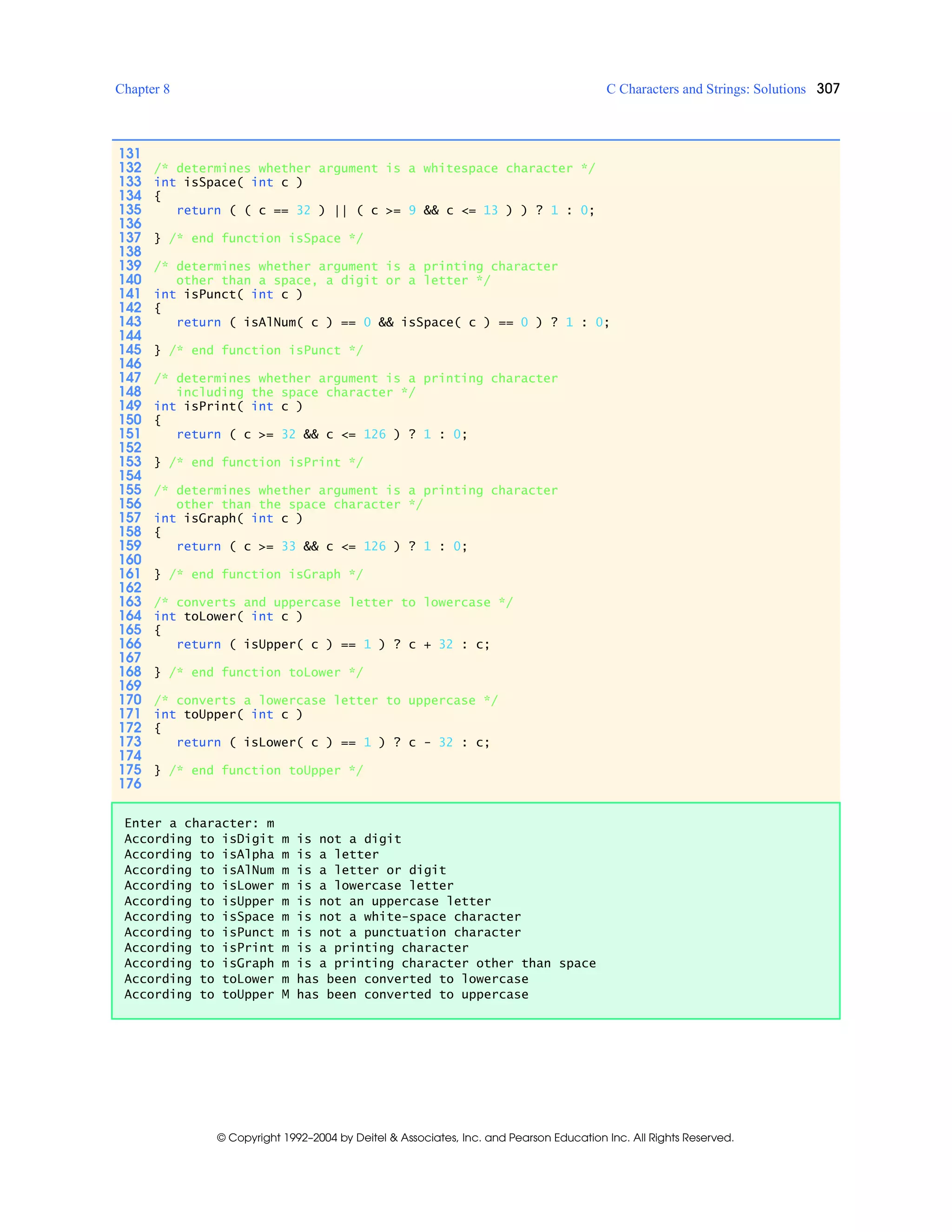Click the Chapter 8 header text
Viewport: 952px width, 1232px height.
click(x=142, y=89)
